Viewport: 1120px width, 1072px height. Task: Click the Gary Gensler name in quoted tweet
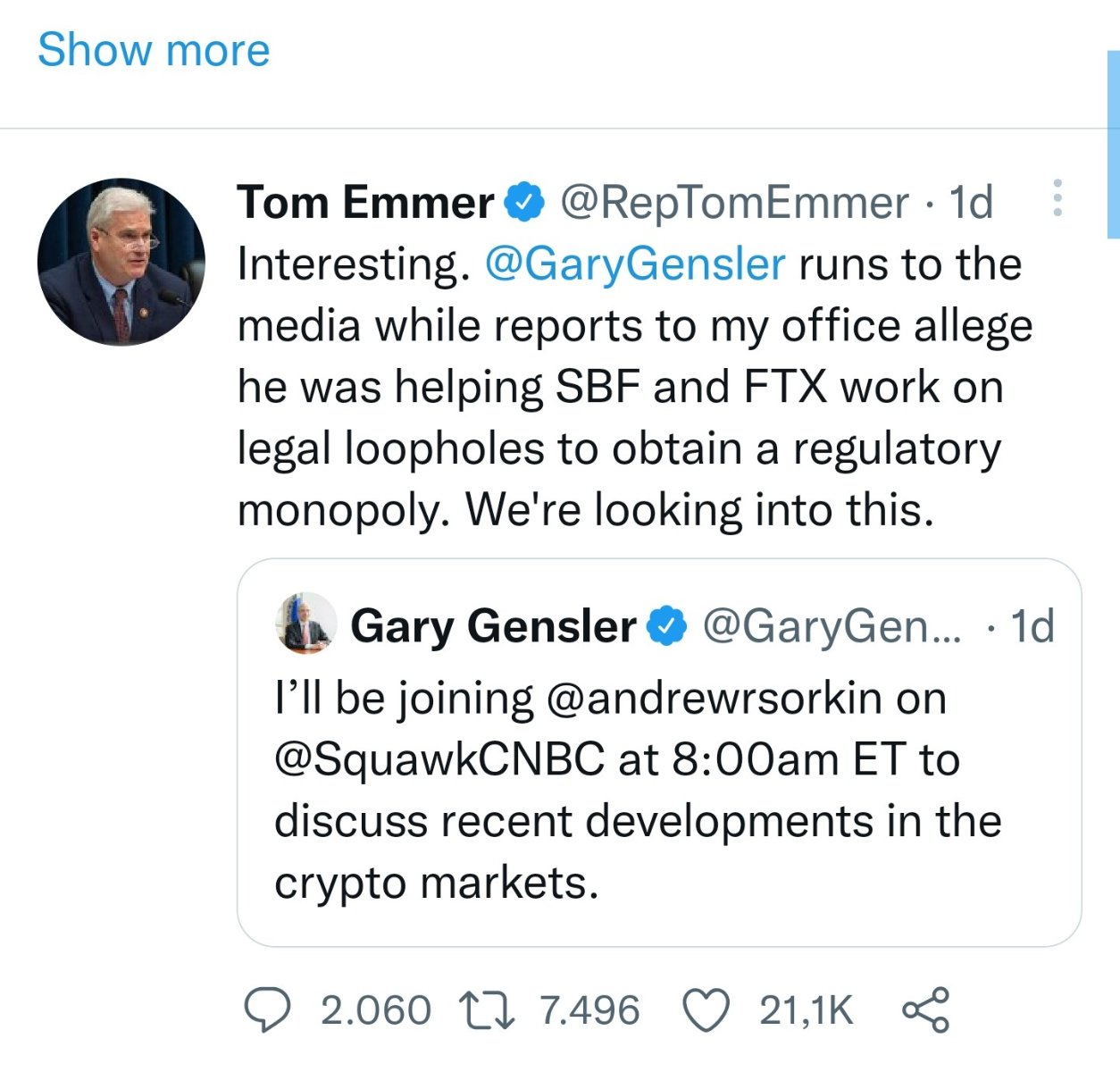point(493,625)
